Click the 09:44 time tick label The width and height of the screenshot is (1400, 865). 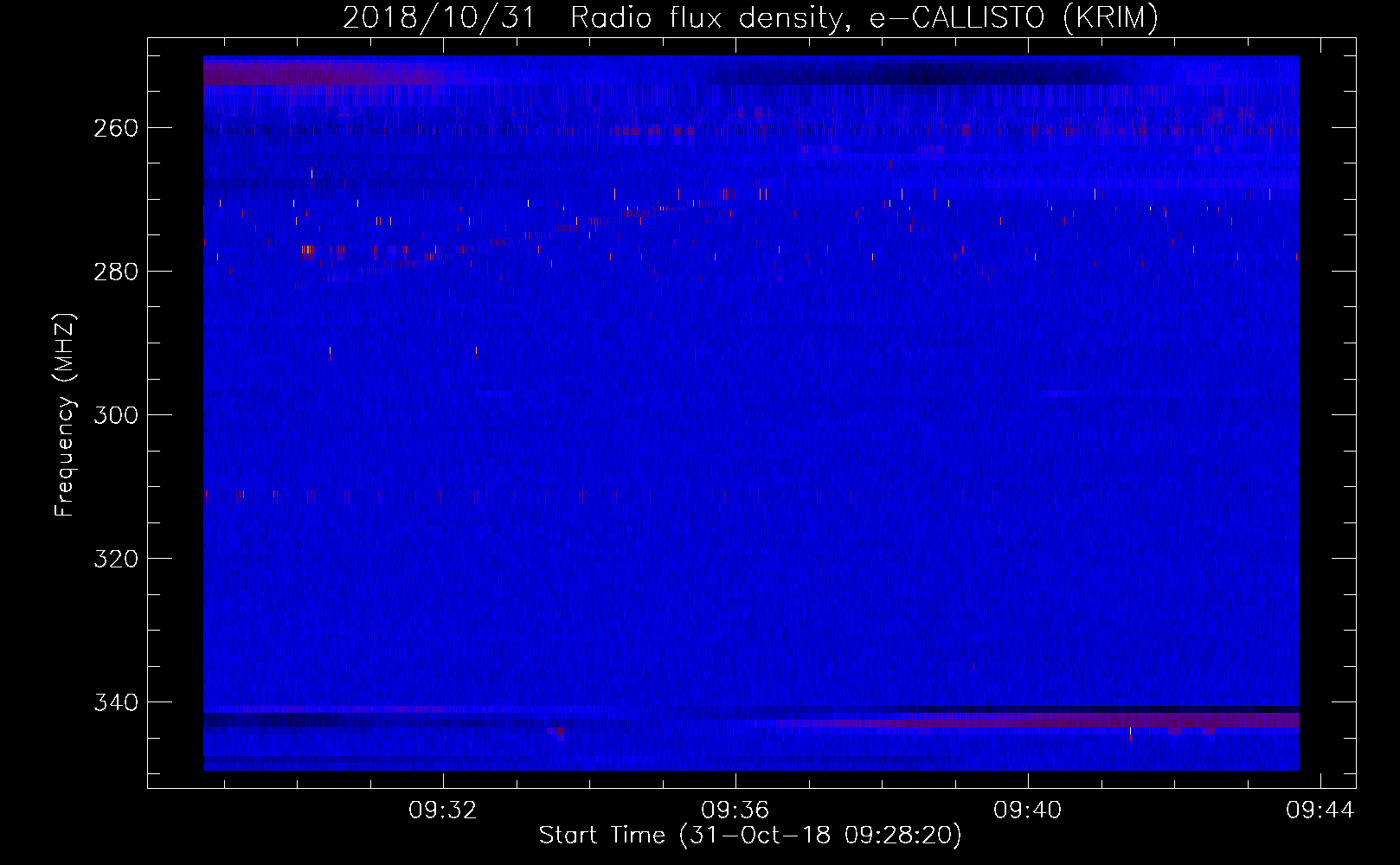point(1320,811)
